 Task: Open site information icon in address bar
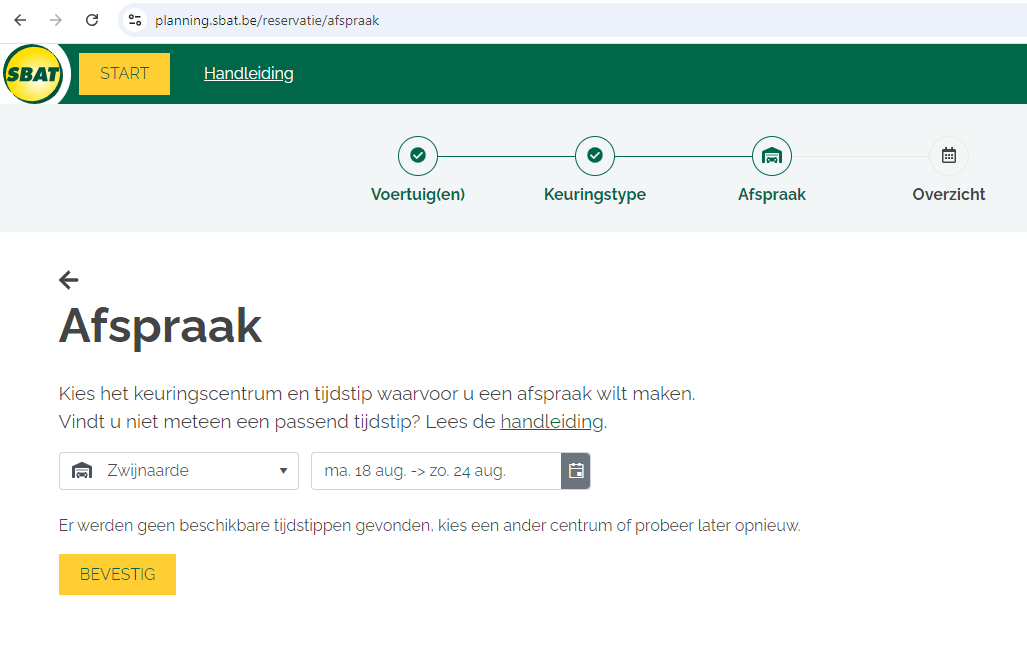(135, 20)
